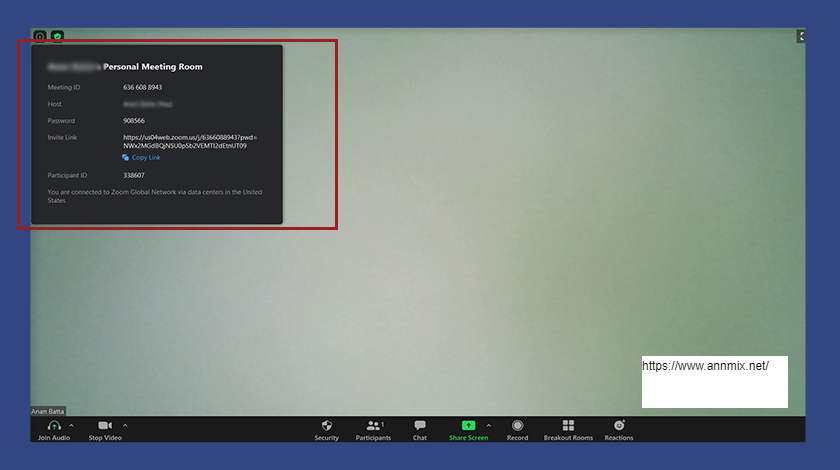
Task: Select the Meeting ID 636 608 8943
Action: [142, 87]
